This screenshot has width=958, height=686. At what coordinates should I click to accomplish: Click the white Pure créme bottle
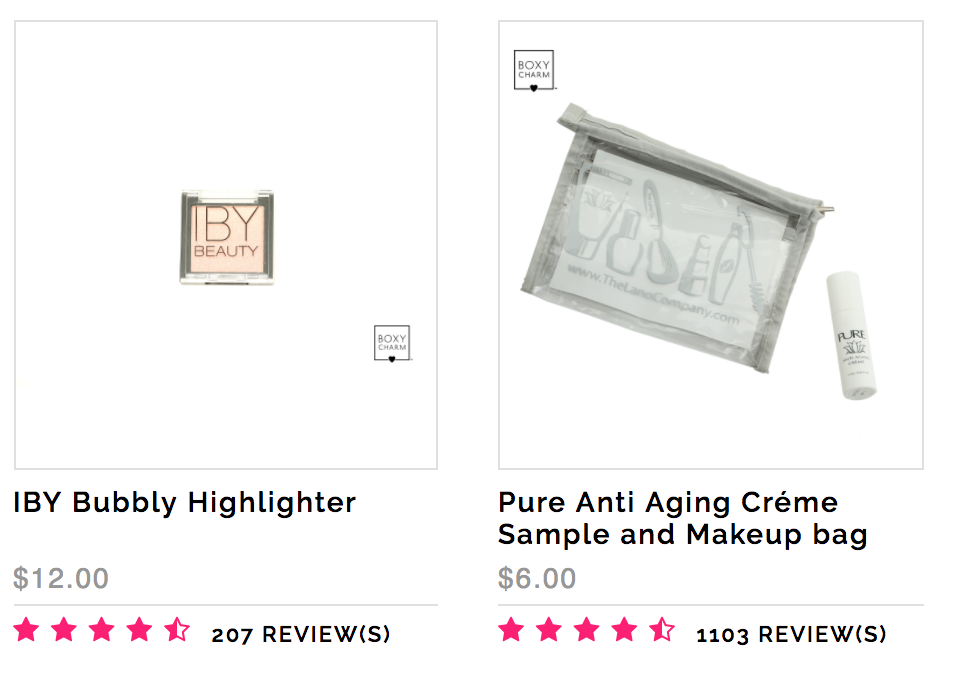pyautogui.click(x=852, y=336)
